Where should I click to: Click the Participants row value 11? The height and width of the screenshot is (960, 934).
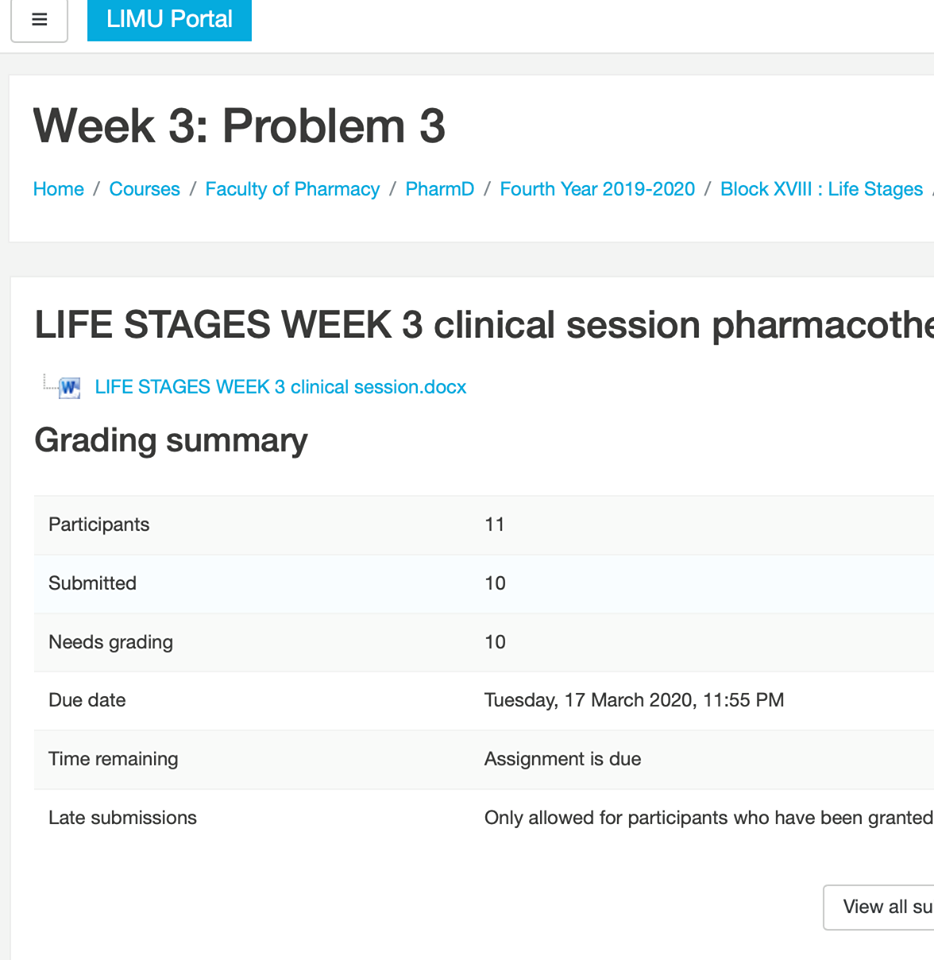click(x=494, y=525)
